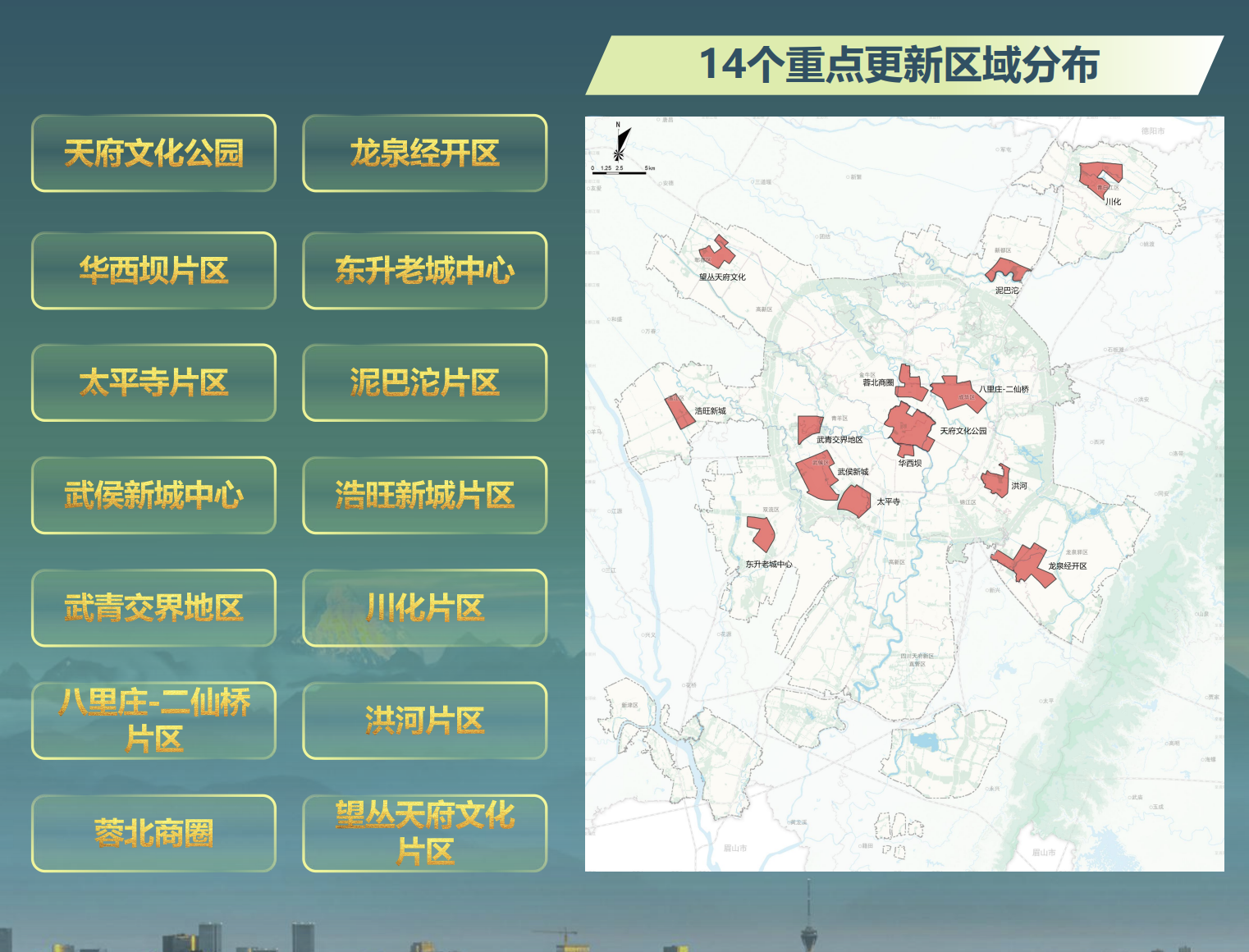Click the 蓉北商圈 button
The image size is (1249, 952).
(x=153, y=833)
